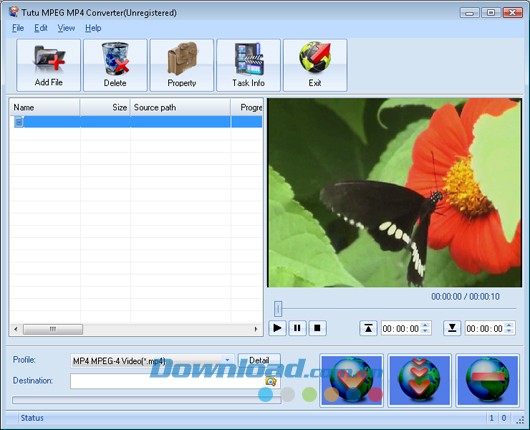Click the end time field stepper arrows
530x430 pixels.
[x=509, y=328]
